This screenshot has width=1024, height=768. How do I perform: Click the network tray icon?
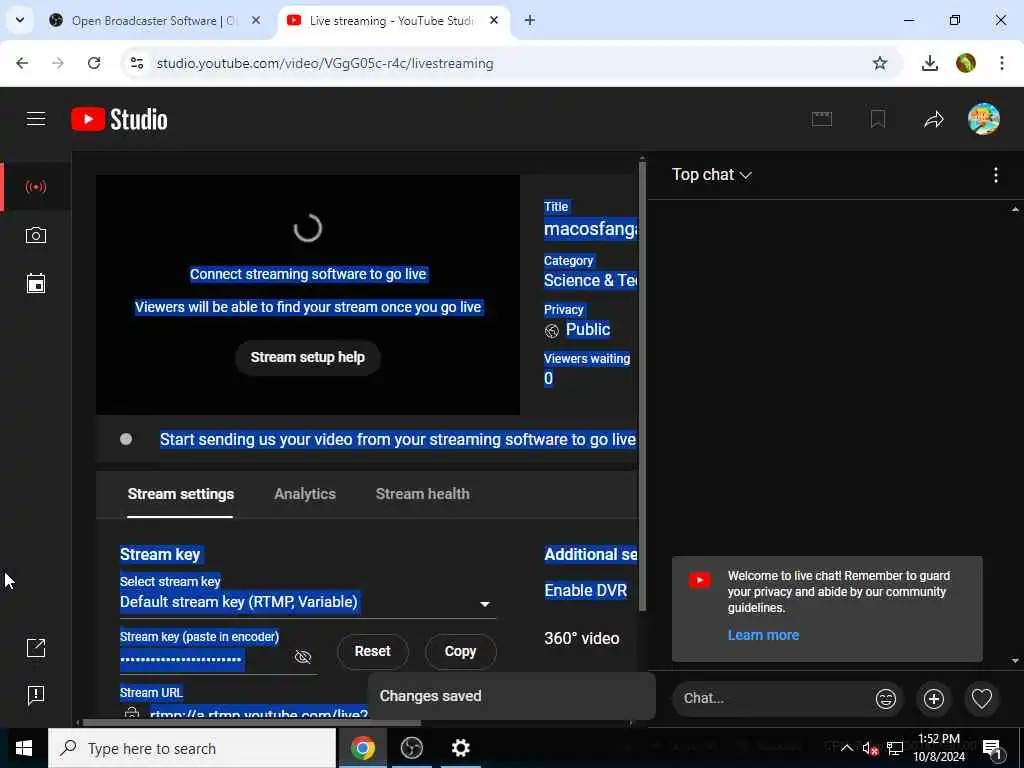(895, 748)
